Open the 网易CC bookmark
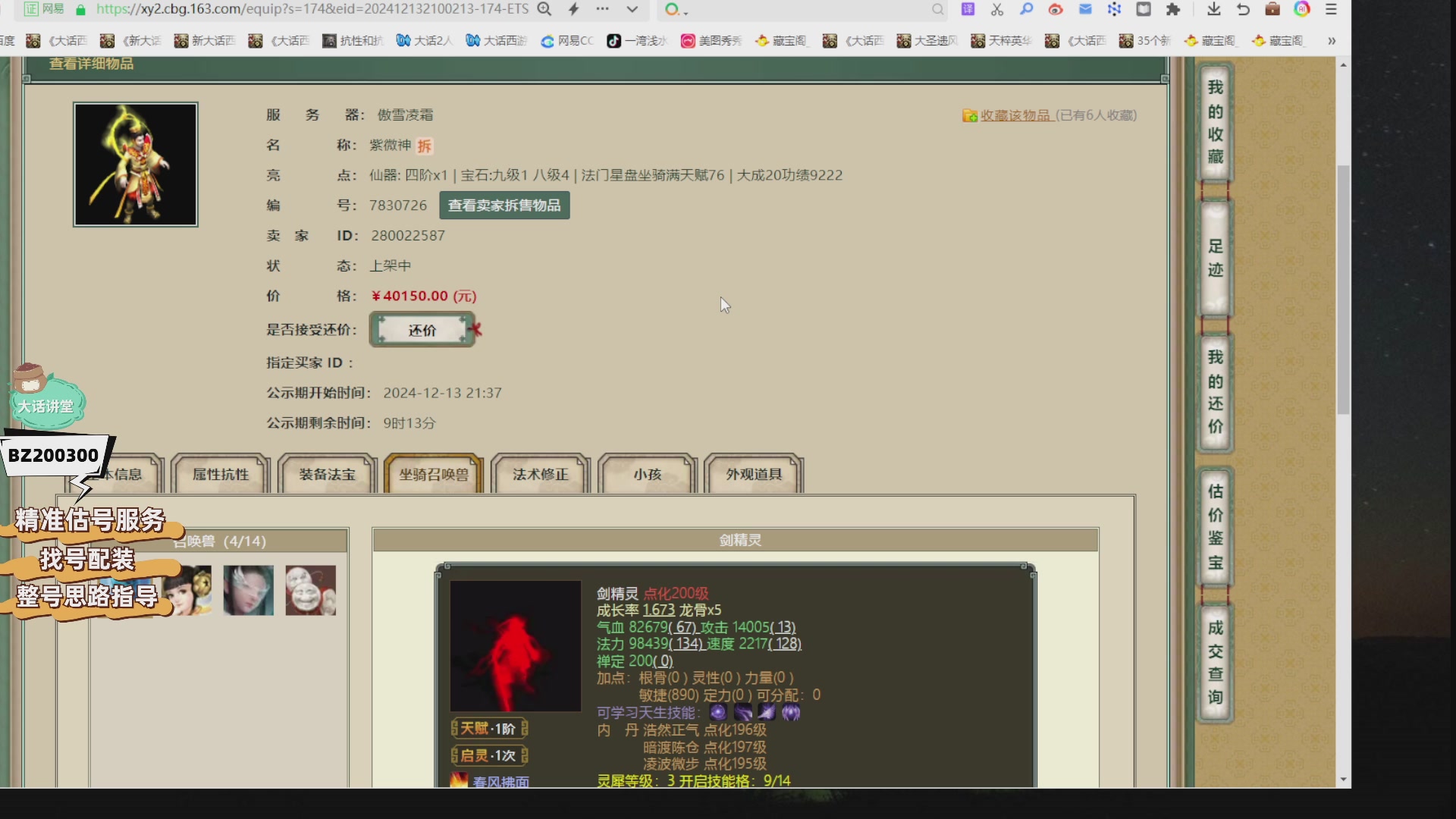1456x819 pixels. [x=567, y=41]
